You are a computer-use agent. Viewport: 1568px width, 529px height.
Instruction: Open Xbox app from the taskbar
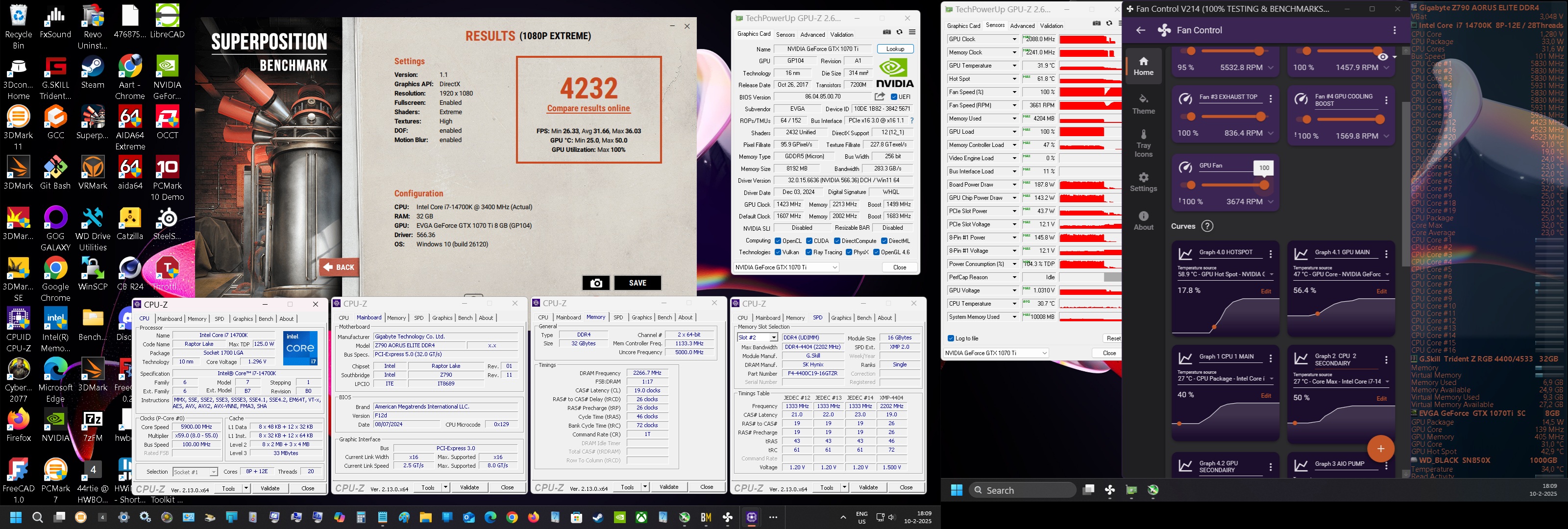(x=641, y=517)
